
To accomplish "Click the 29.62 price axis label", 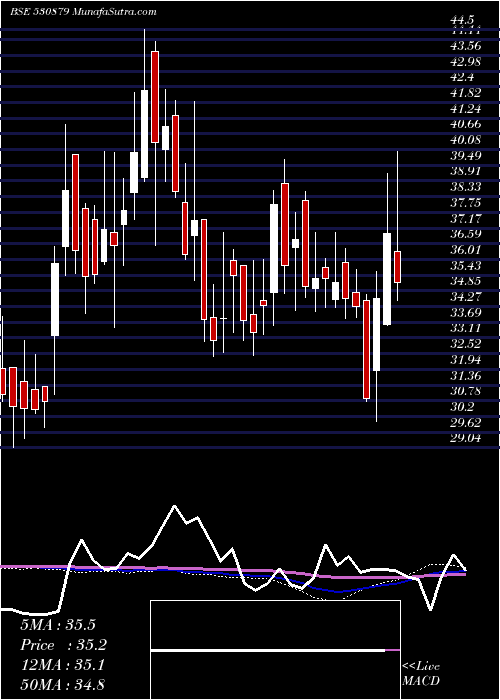I will coord(465,422).
